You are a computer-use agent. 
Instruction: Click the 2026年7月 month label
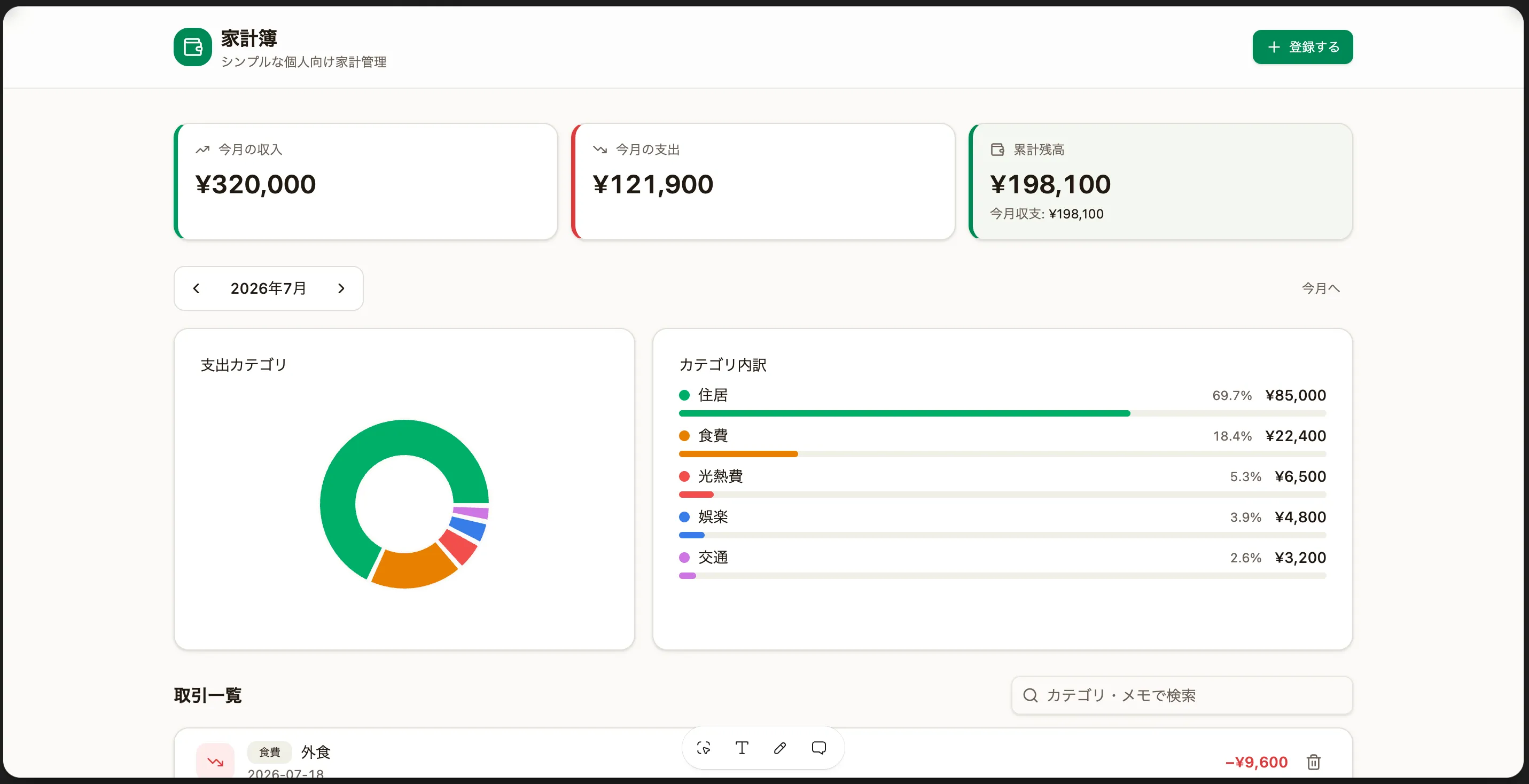tap(268, 288)
